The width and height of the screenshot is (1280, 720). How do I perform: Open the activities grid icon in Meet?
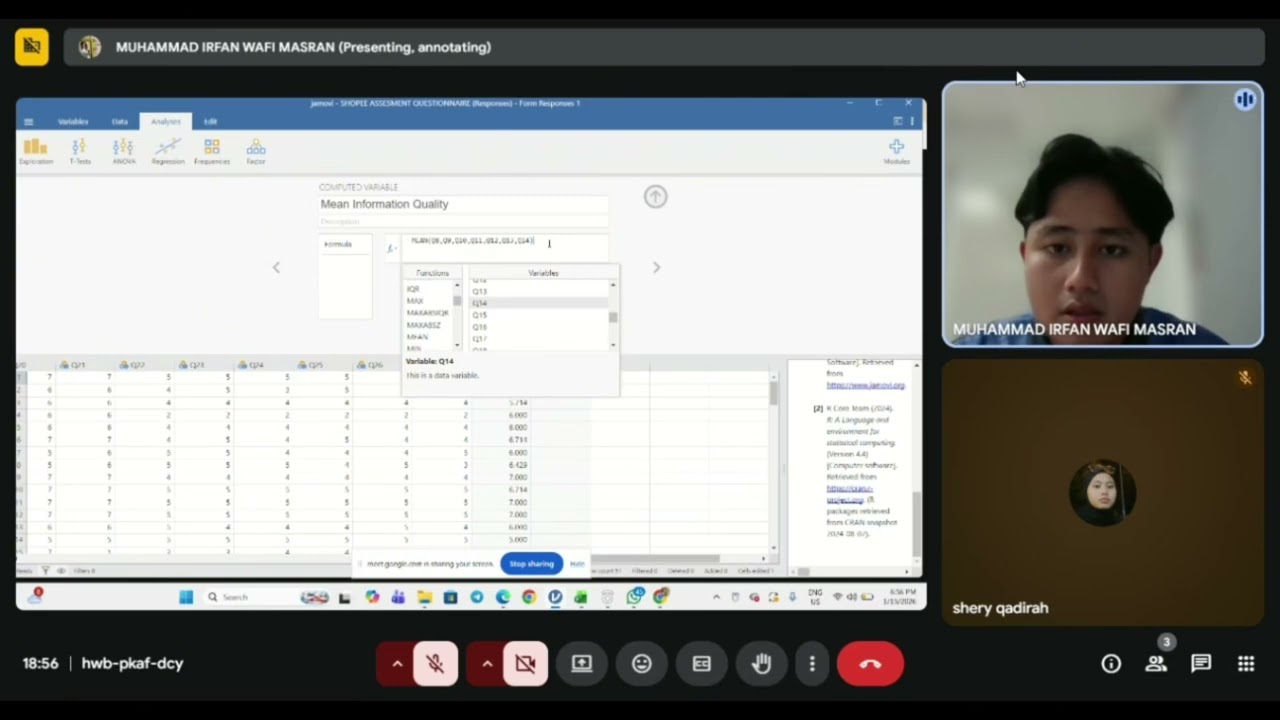1246,664
